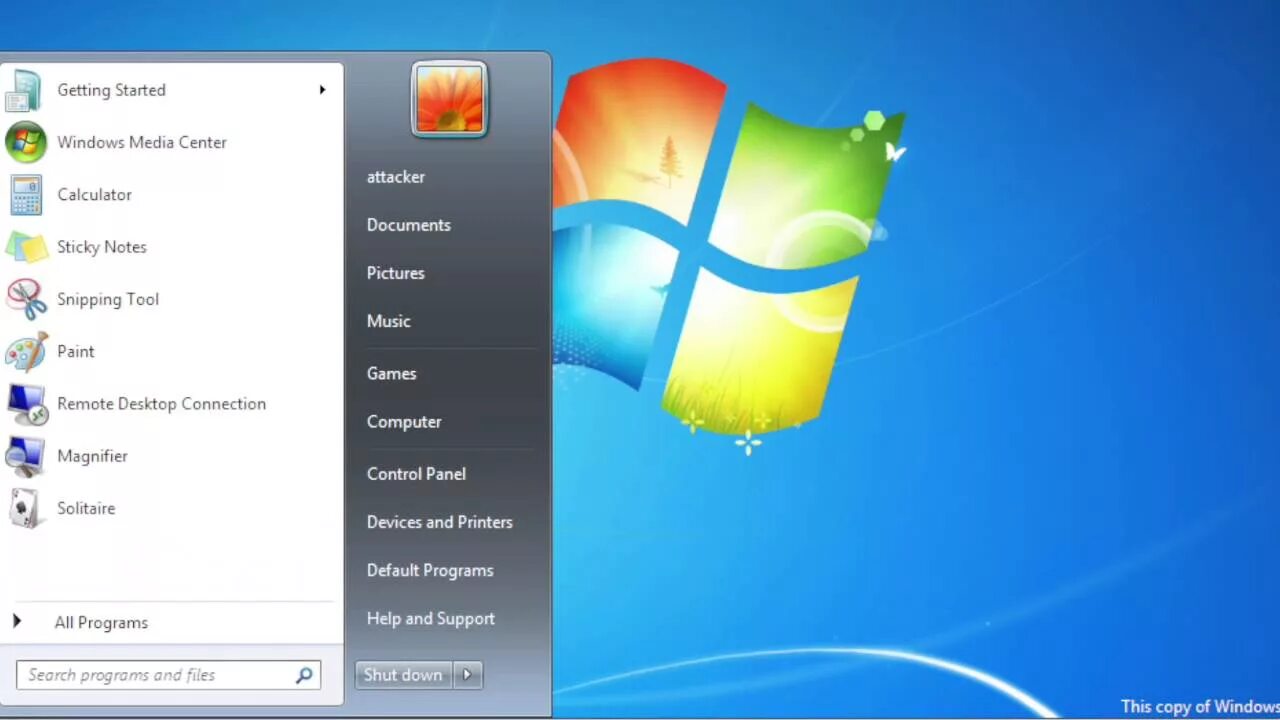This screenshot has width=1280, height=720.
Task: Click the magnifying glass search icon
Action: point(304,675)
